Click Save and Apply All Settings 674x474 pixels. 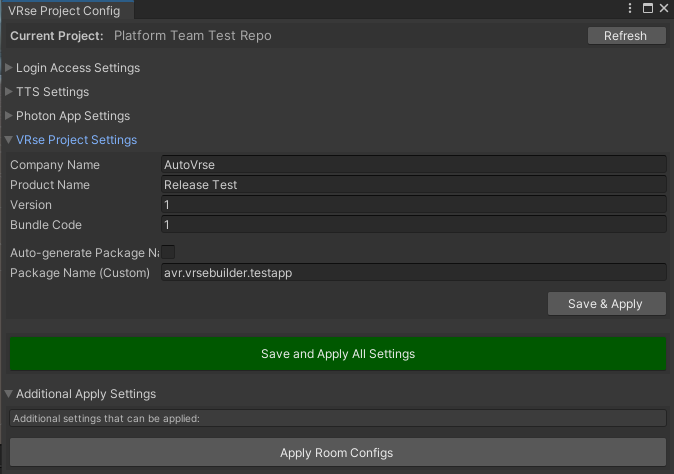coord(338,354)
